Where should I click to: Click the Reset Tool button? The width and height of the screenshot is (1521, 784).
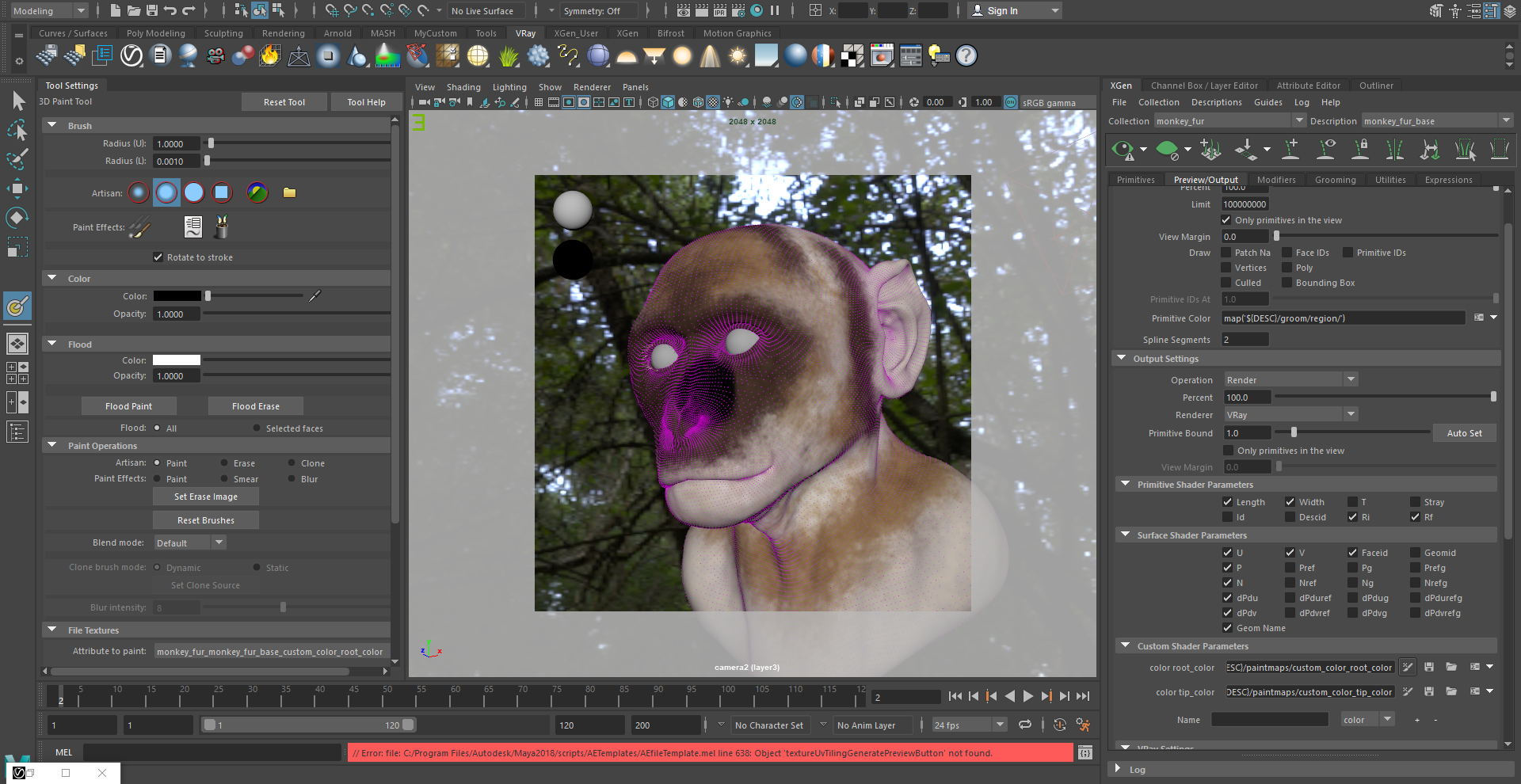pyautogui.click(x=284, y=102)
